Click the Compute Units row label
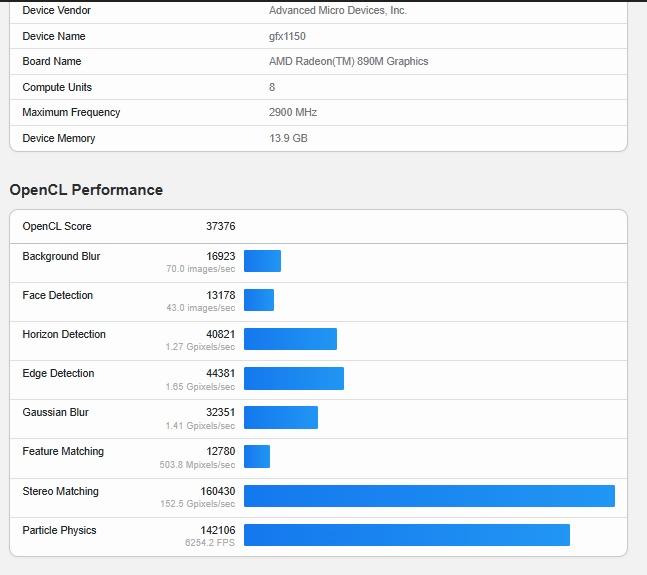 (x=57, y=88)
